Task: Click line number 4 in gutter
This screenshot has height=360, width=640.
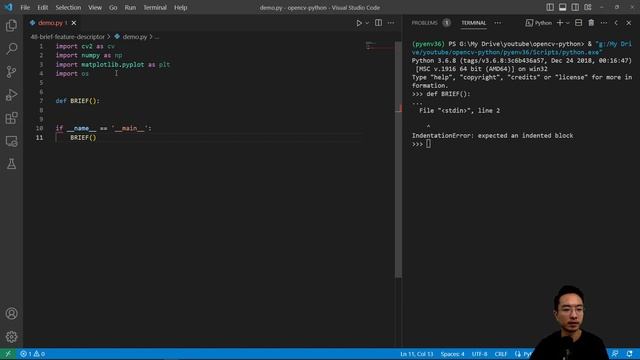Action: pyautogui.click(x=41, y=73)
